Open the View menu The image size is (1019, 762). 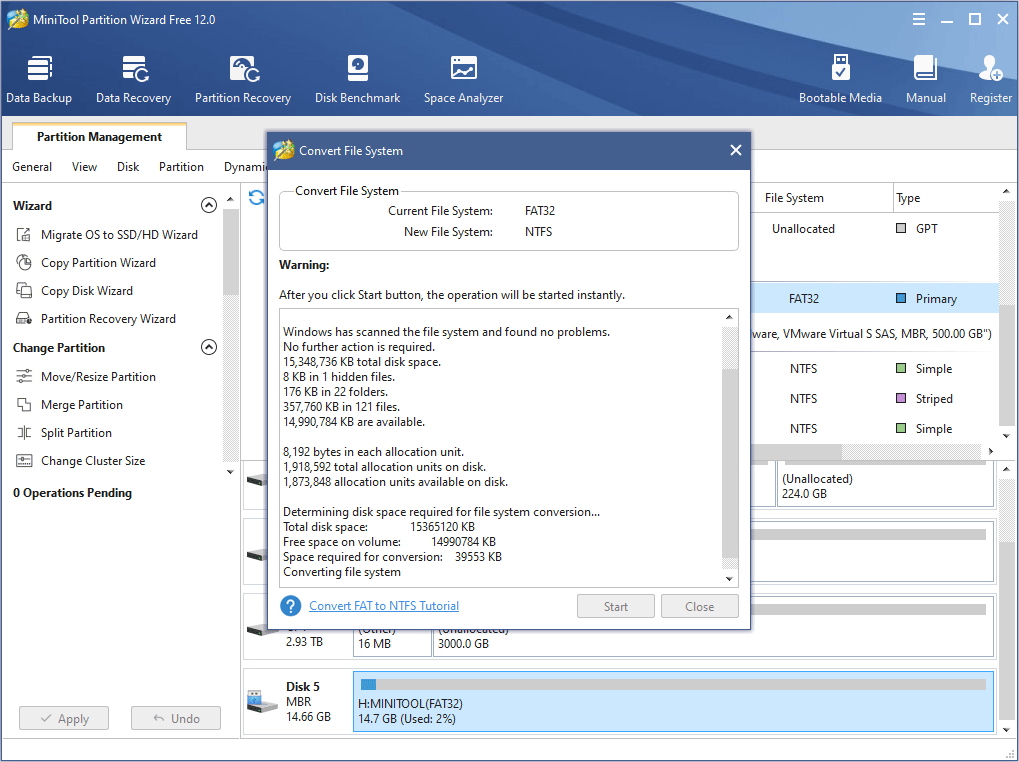point(84,167)
